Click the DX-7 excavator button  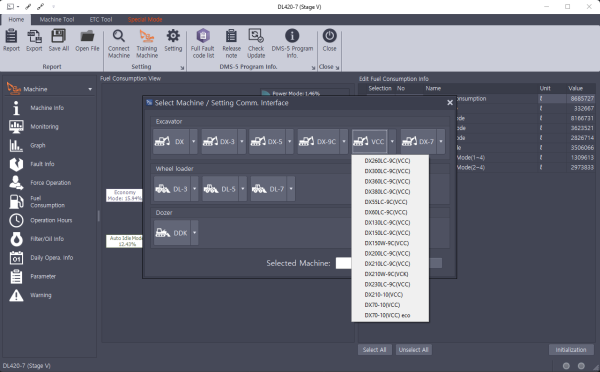418,142
